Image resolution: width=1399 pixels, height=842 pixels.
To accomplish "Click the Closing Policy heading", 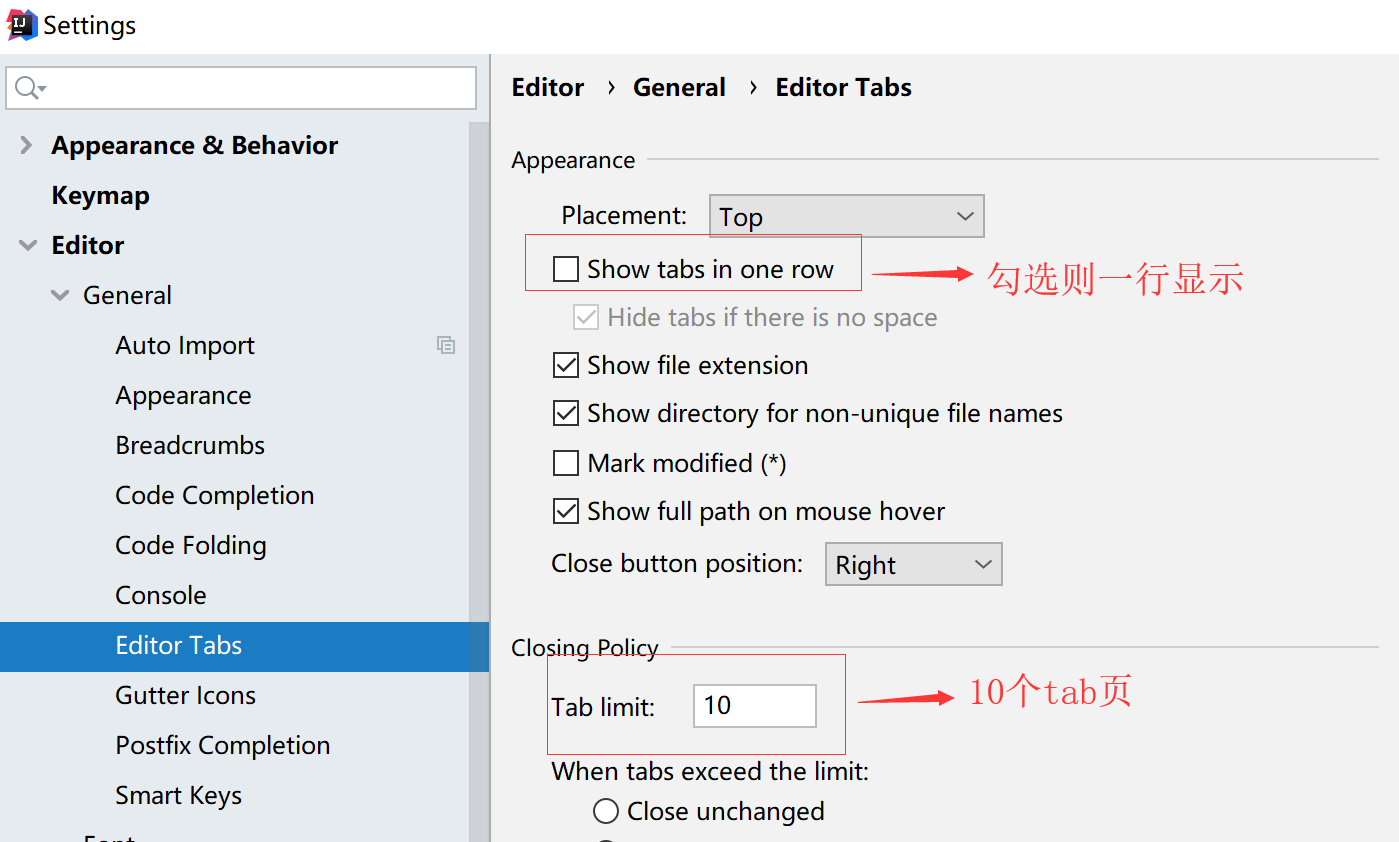I will pos(585,648).
